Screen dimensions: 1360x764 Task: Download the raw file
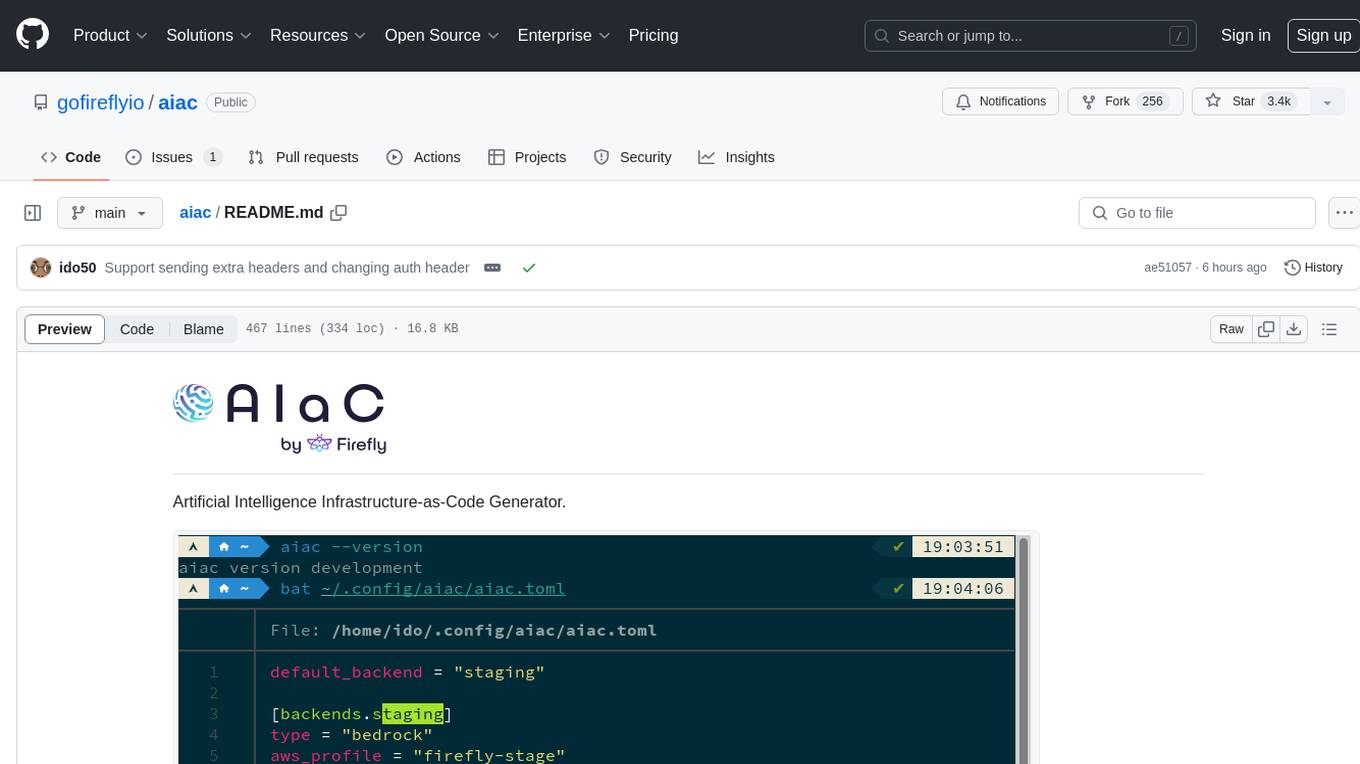pos(1294,329)
